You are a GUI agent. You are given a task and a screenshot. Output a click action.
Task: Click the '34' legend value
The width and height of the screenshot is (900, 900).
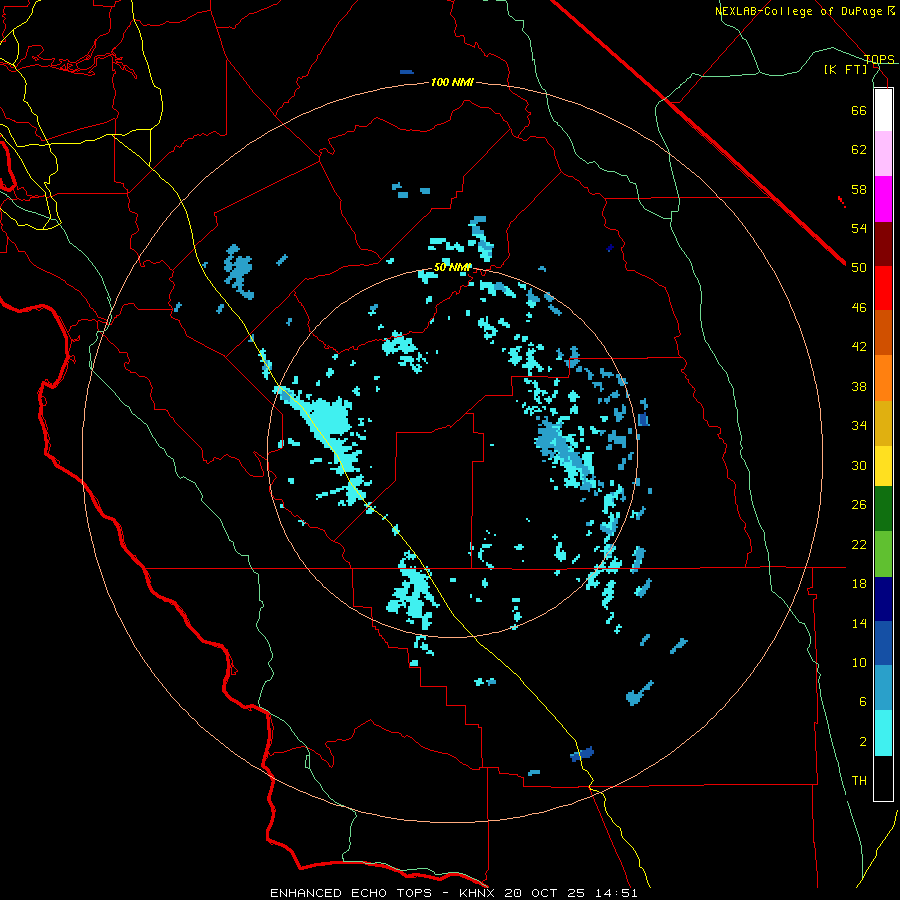[859, 426]
